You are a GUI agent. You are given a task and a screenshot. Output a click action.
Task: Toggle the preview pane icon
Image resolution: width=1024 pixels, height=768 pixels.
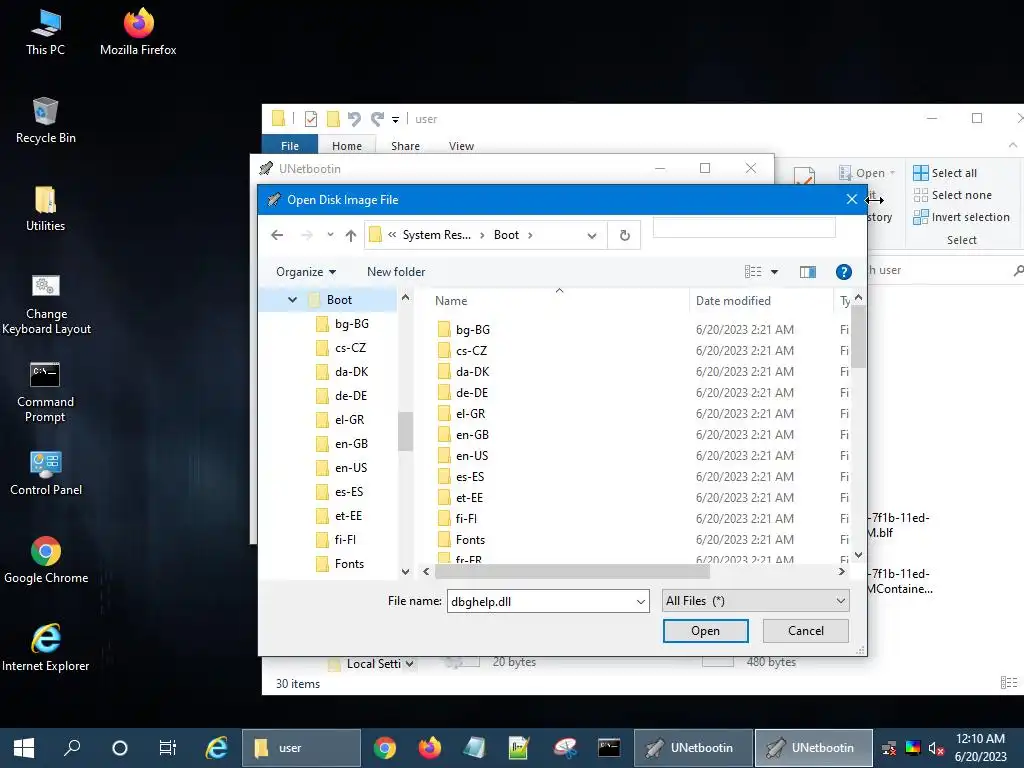[808, 272]
